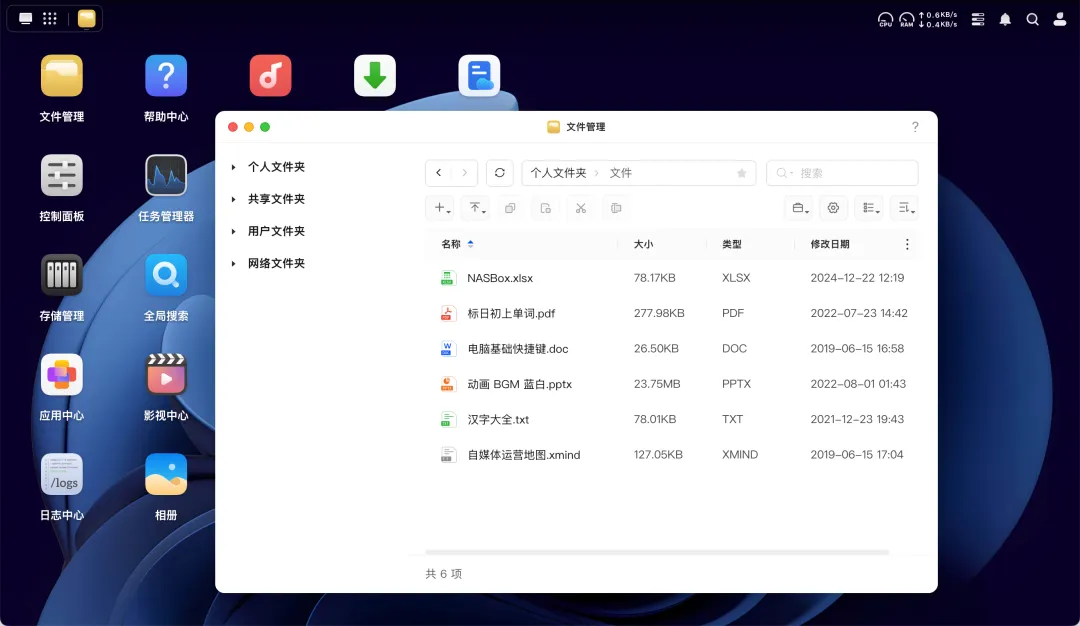The image size is (1080, 626).
Task: Open the 帮助中心 desktop icon
Action: 166,76
